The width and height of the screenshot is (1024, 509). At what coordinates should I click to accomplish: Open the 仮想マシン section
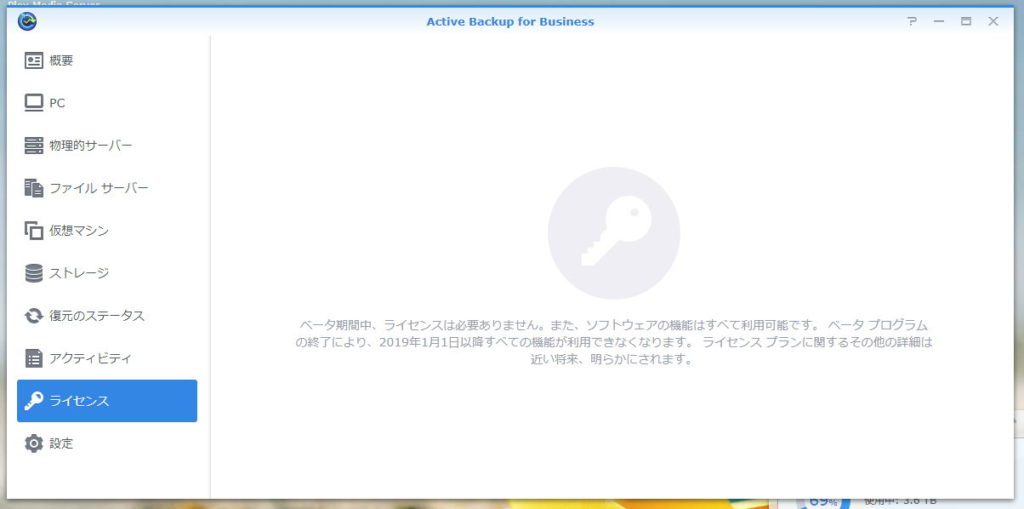point(107,231)
